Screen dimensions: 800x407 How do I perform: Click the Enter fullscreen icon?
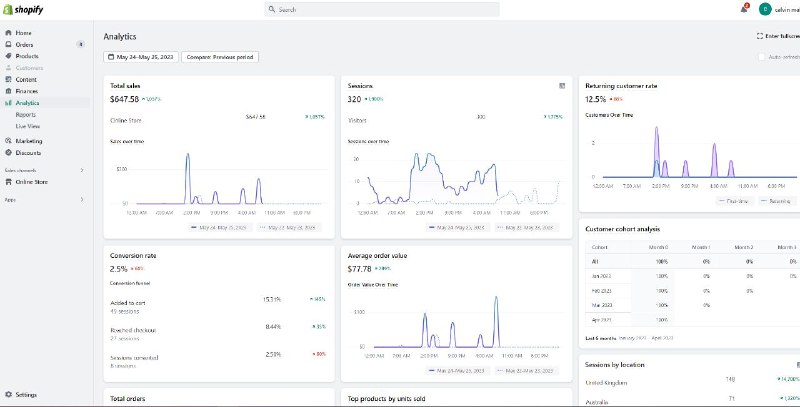pos(760,36)
